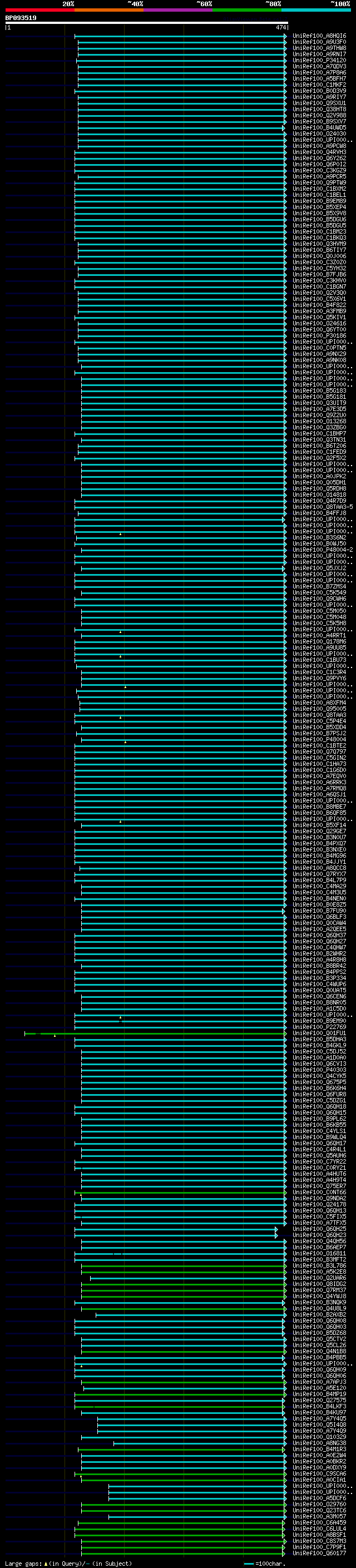
Task: Select the query name BP093519
Action: (x=21, y=18)
